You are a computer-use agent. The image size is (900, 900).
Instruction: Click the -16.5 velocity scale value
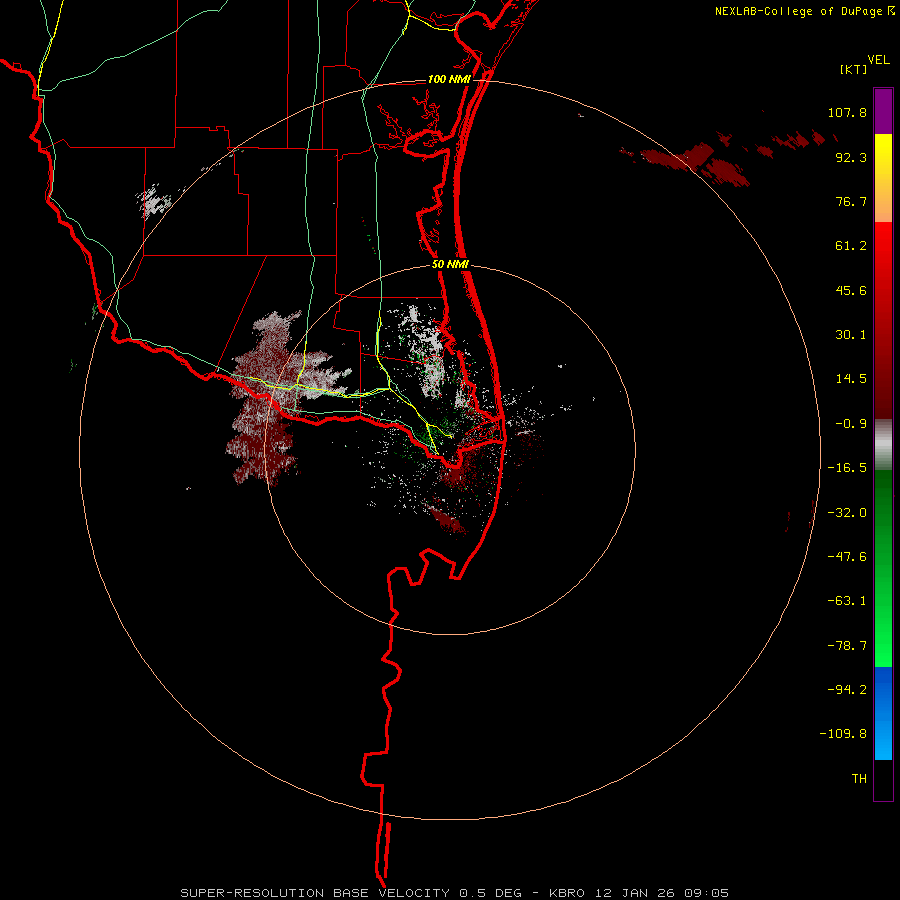[x=847, y=468]
